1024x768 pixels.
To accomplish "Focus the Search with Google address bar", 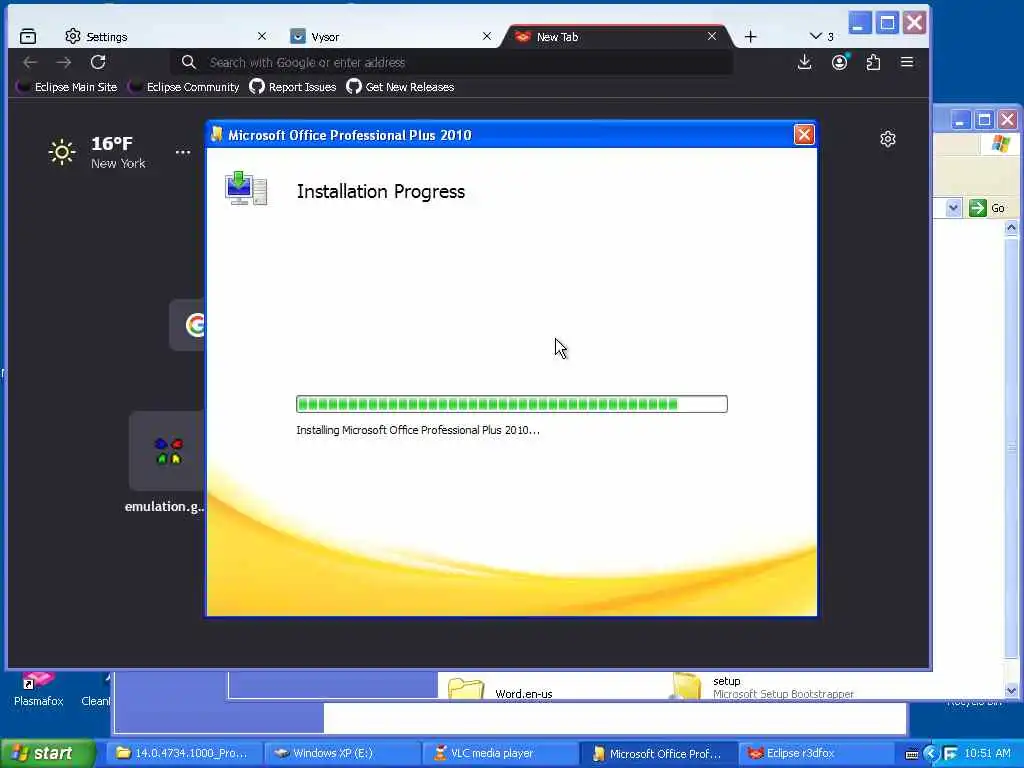I will [452, 63].
